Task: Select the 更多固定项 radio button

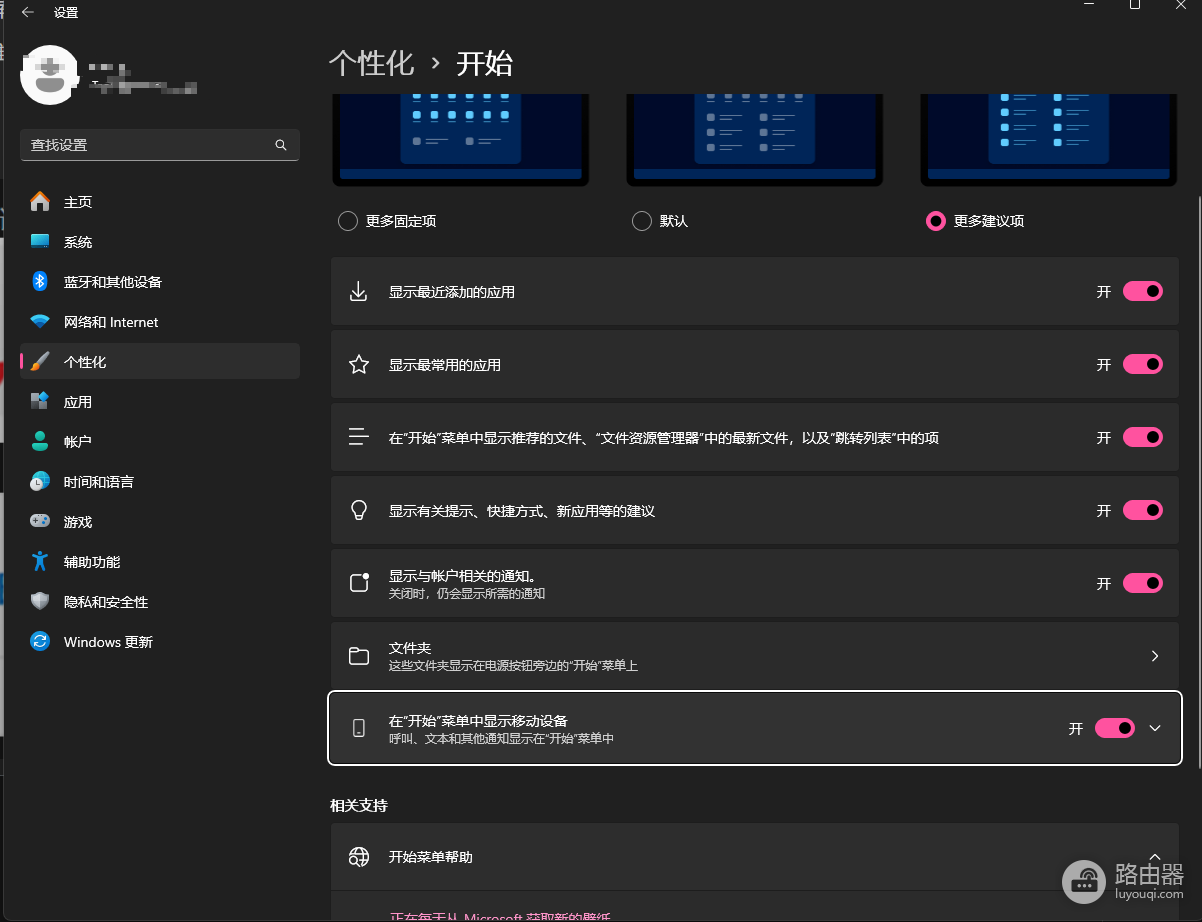Action: pos(348,221)
